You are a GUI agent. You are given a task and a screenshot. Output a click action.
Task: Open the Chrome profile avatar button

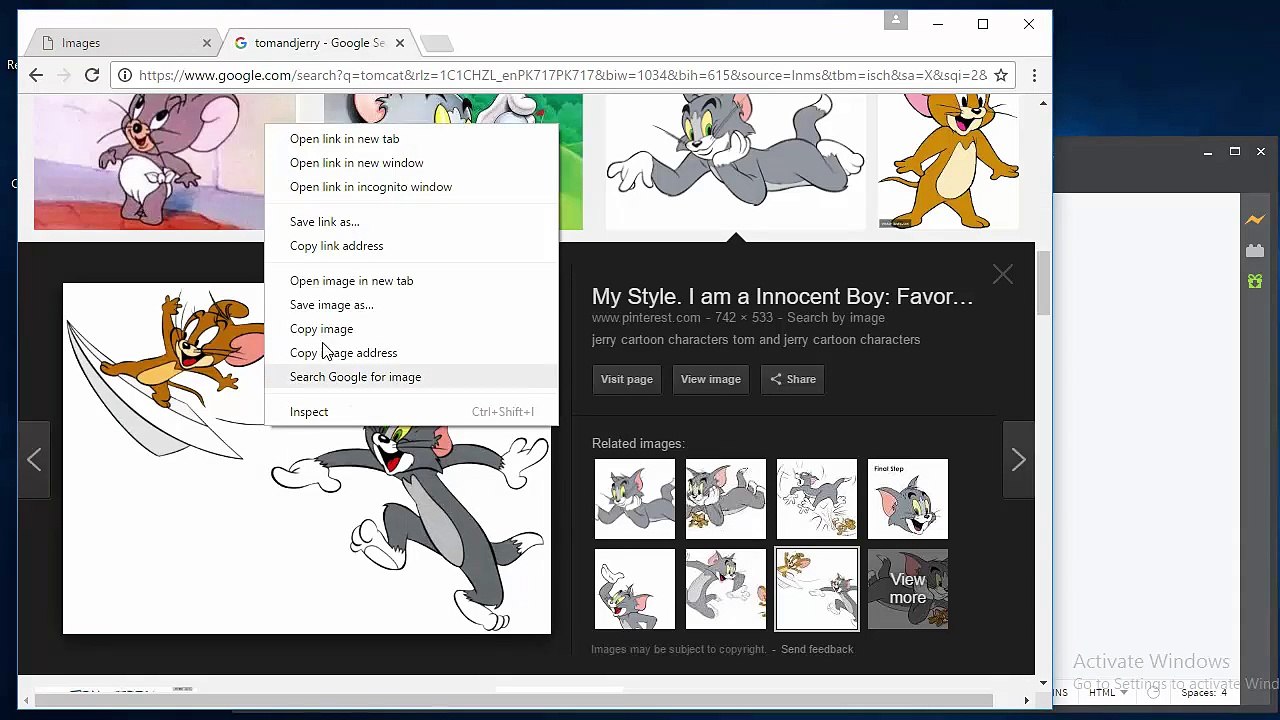[x=896, y=20]
